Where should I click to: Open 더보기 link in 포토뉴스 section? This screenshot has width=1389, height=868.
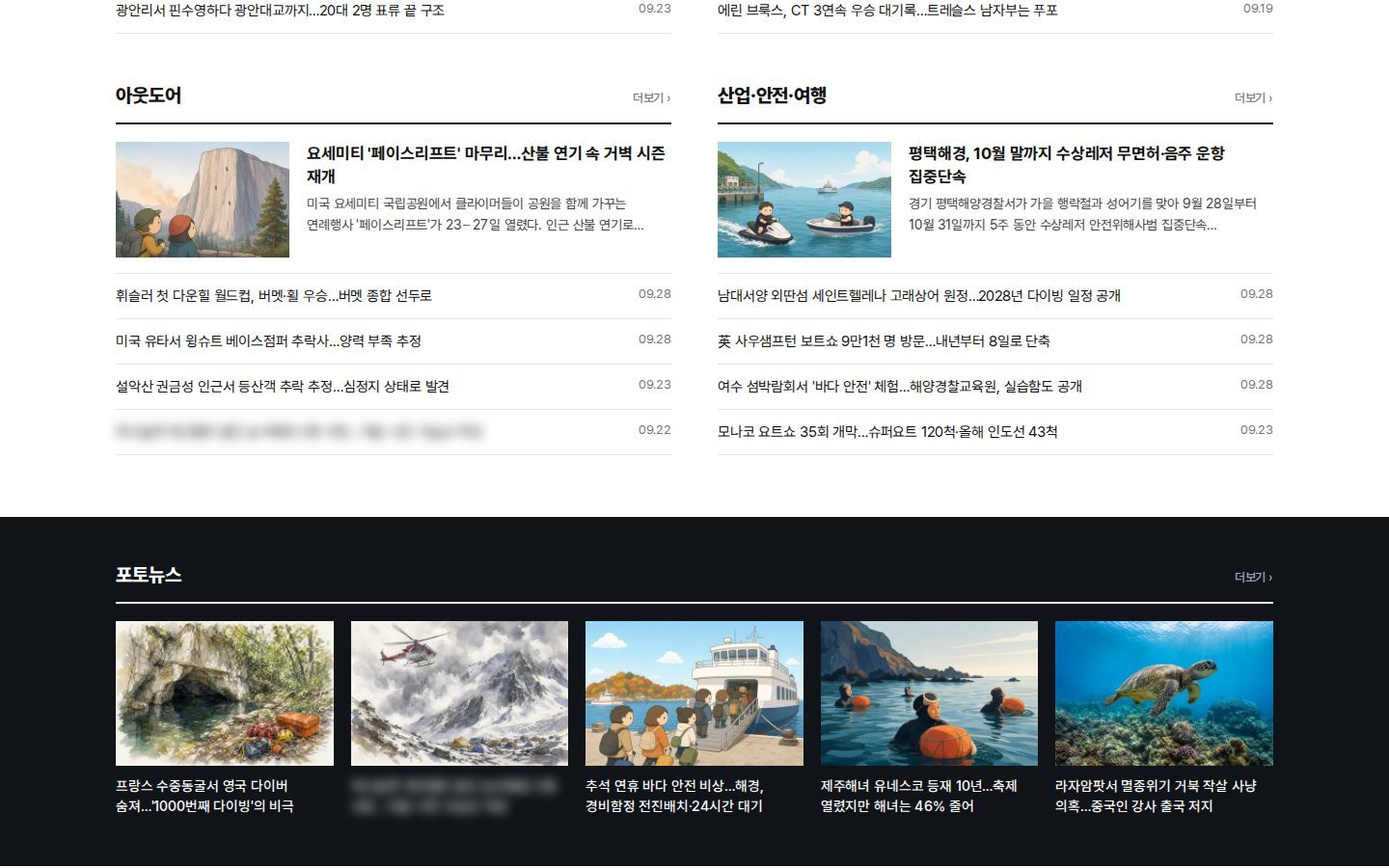[x=1253, y=577]
